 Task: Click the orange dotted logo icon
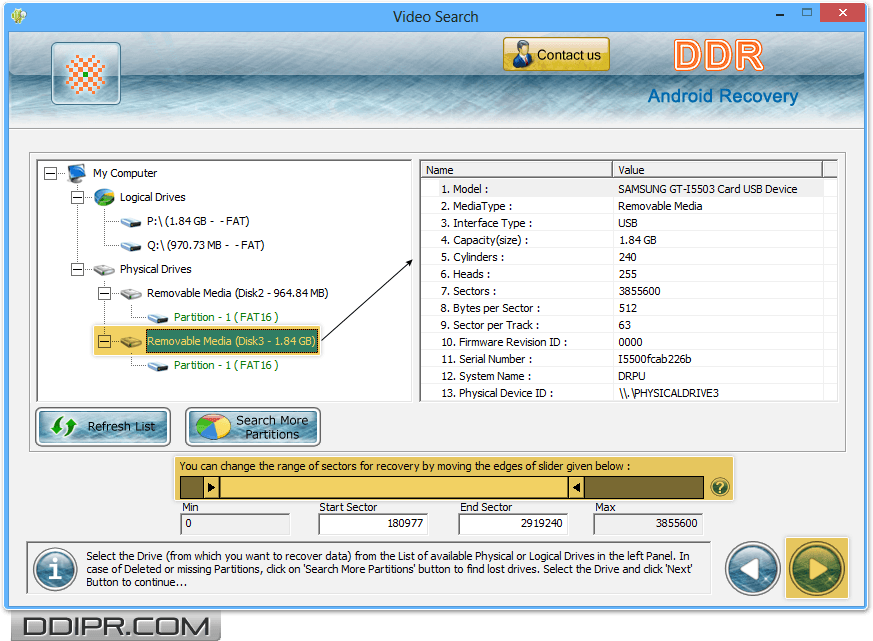point(86,74)
